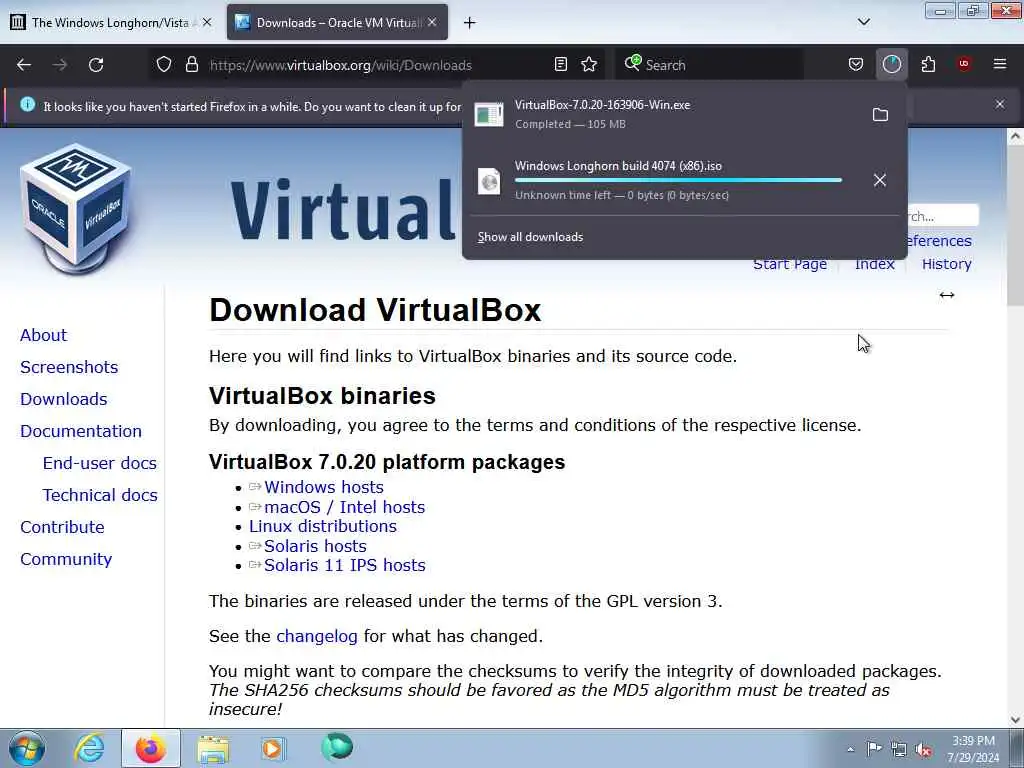
Task: Focus the Firefox Search box
Action: click(709, 65)
